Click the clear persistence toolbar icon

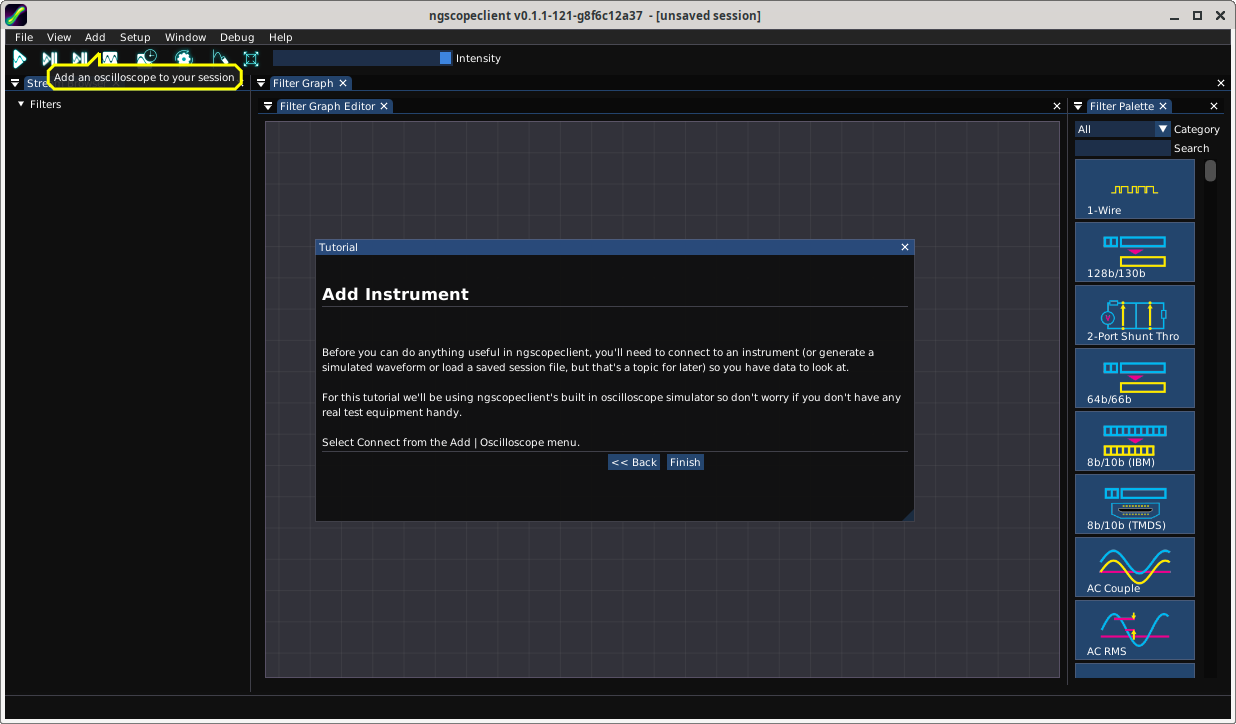(219, 59)
